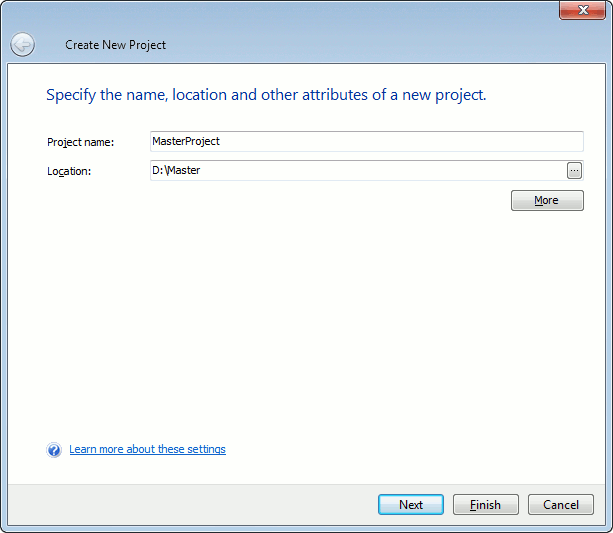Close the dialog with the red X
The width and height of the screenshot is (613, 533).
[583, 10]
